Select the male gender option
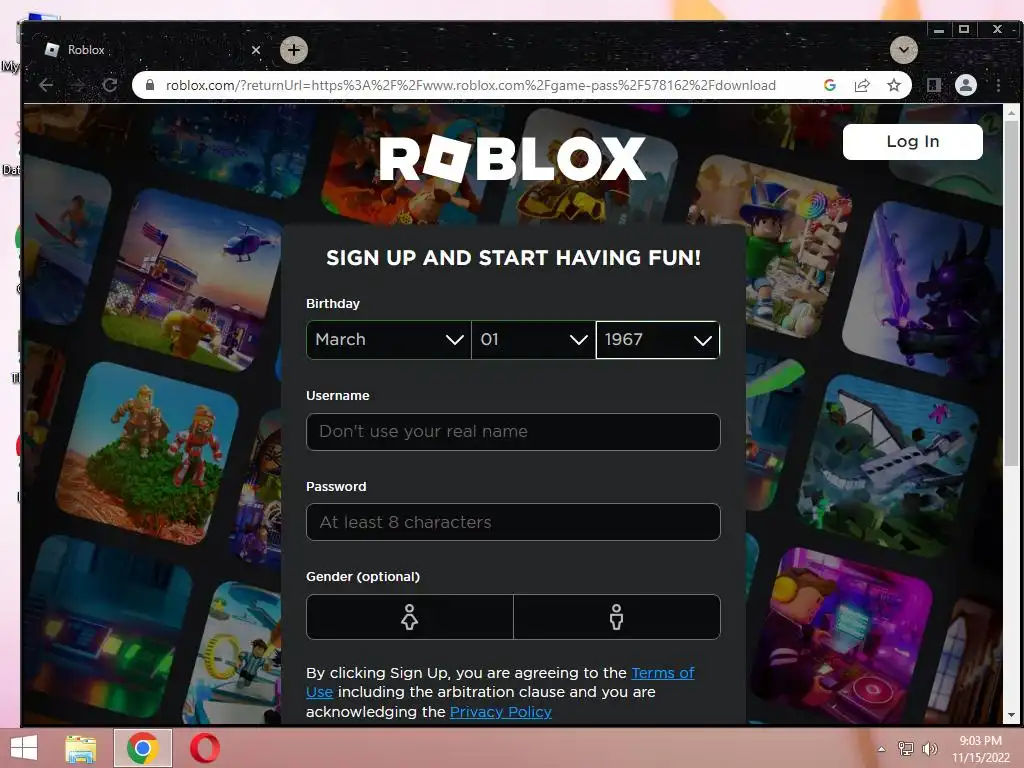Image resolution: width=1024 pixels, height=768 pixels. [616, 616]
